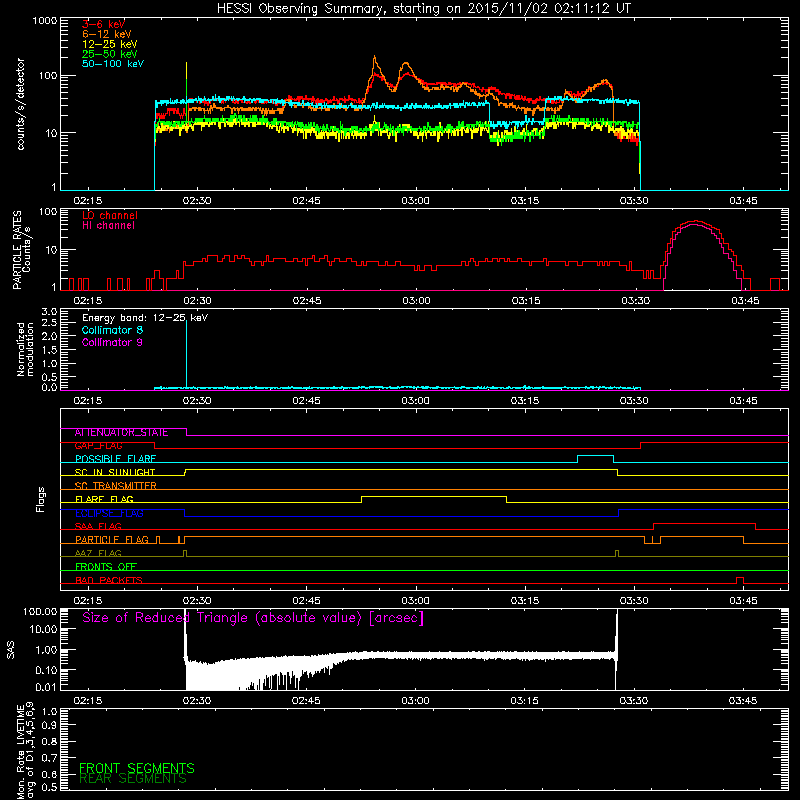Click the BAD_PACKETS pulse near 03:45
800x800 pixels.
point(740,578)
